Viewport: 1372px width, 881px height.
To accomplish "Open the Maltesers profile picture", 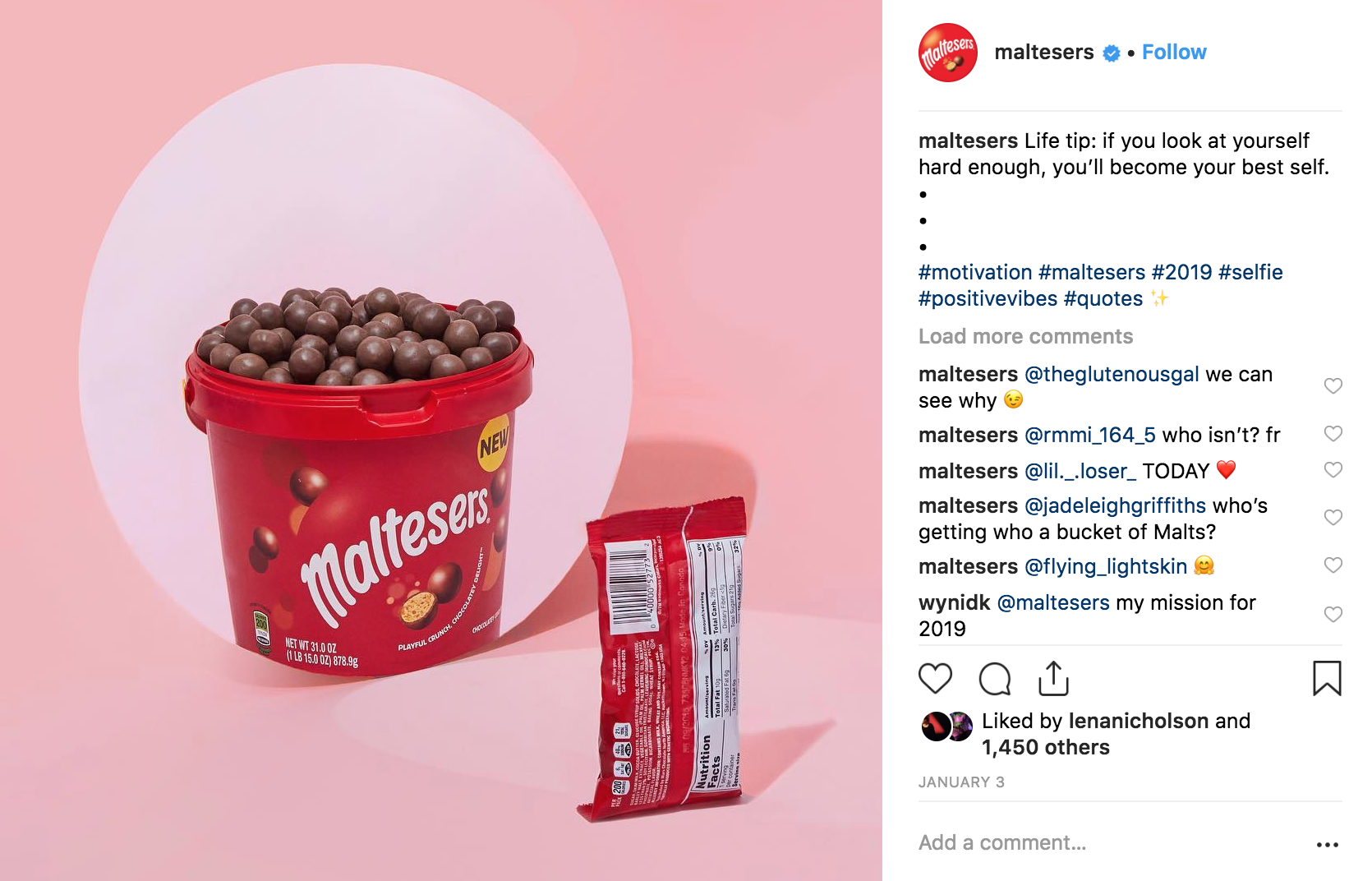I will pyautogui.click(x=948, y=53).
